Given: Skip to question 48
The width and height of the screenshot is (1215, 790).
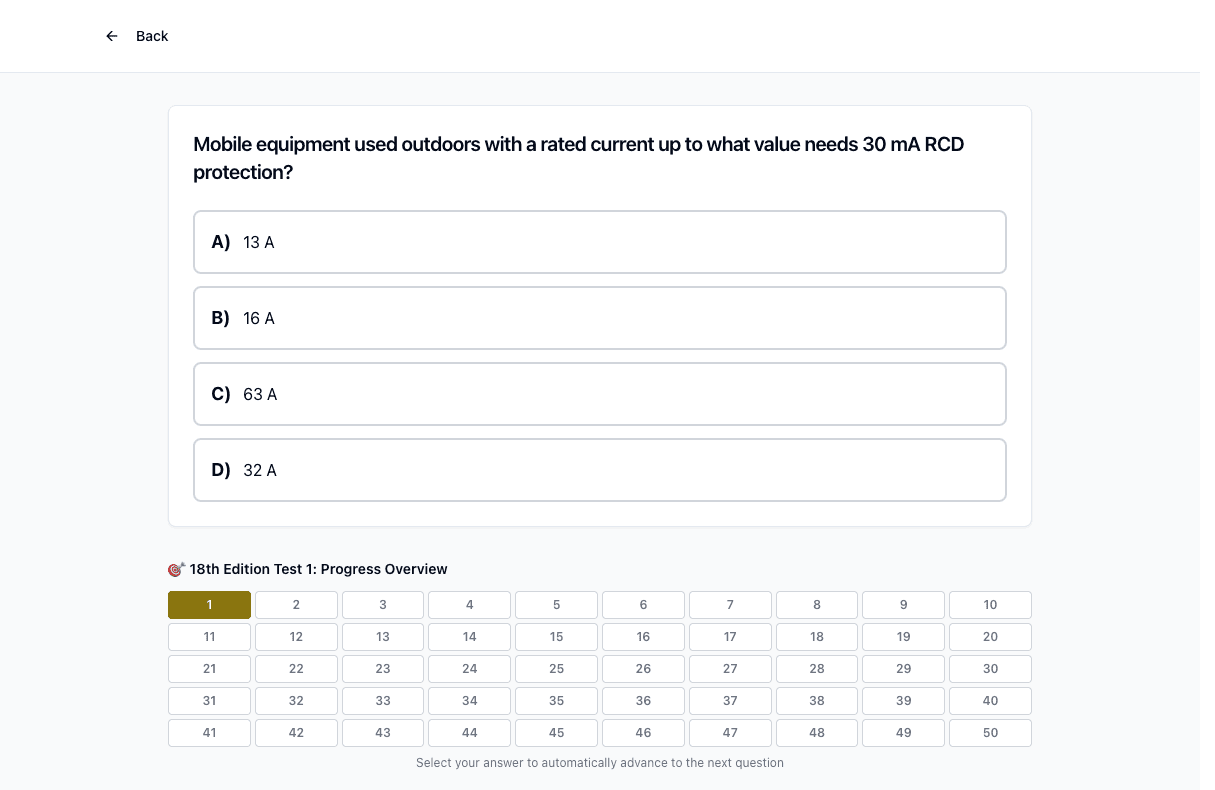Looking at the screenshot, I should [x=817, y=733].
